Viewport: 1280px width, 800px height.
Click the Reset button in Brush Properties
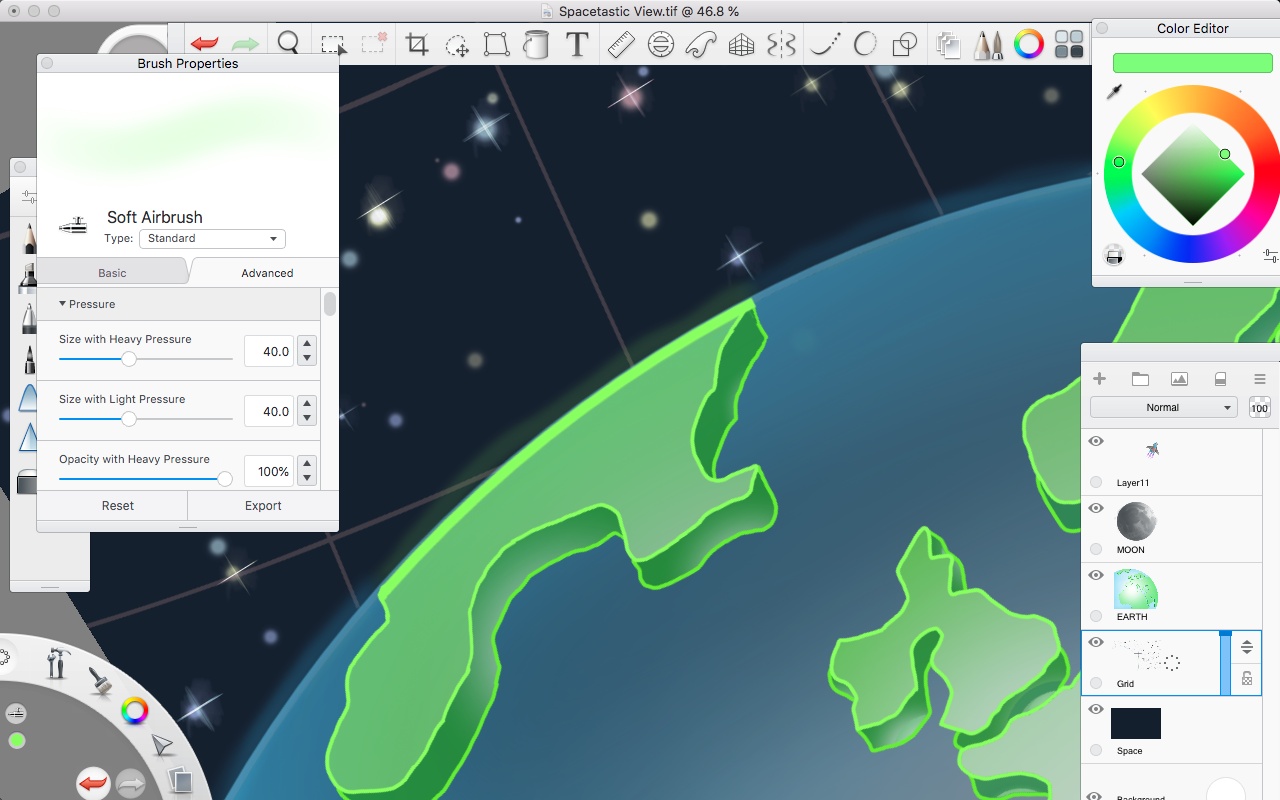pyautogui.click(x=118, y=506)
